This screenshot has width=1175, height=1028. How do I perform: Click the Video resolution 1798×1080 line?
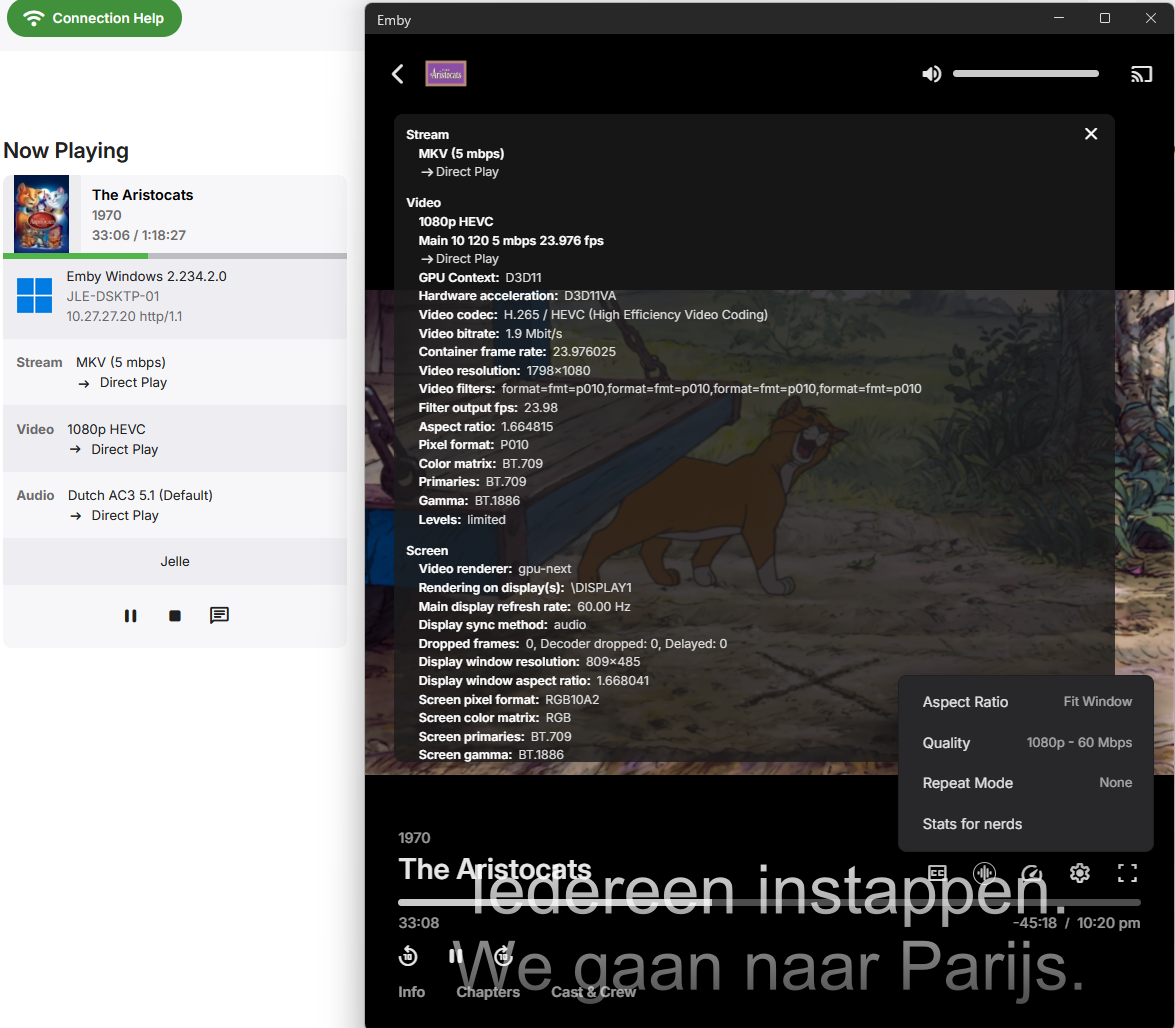504,370
